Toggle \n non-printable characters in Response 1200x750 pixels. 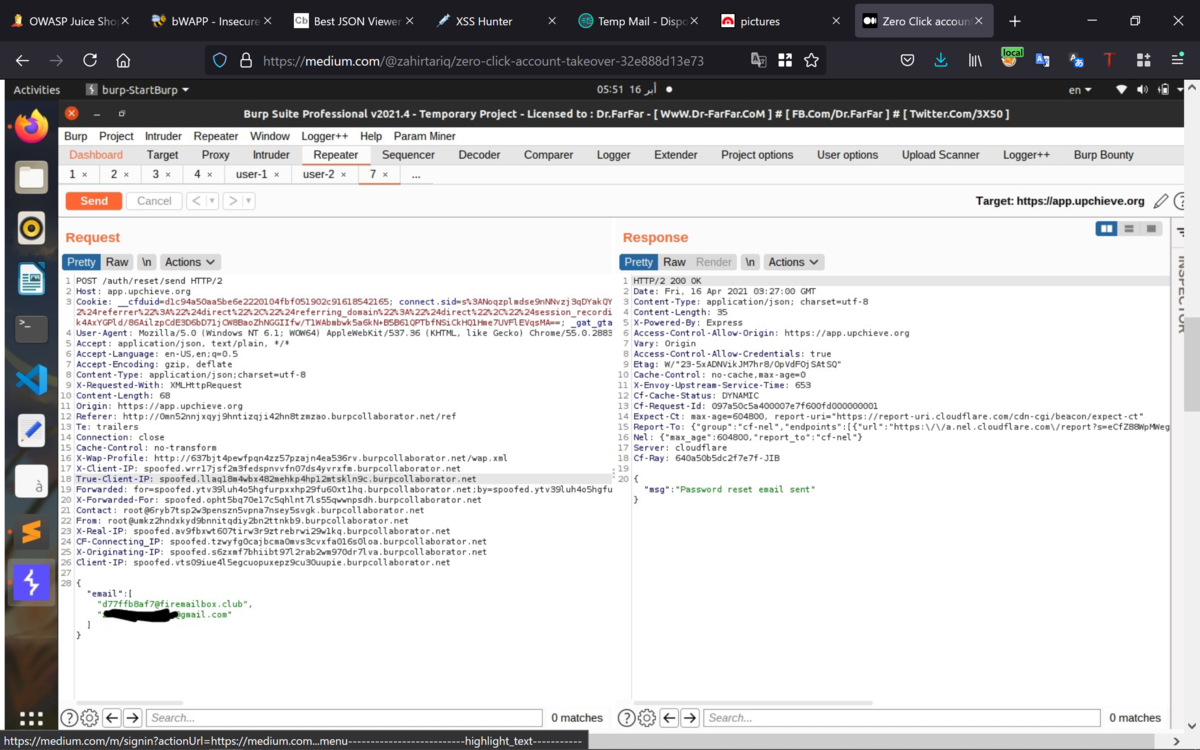[750, 262]
